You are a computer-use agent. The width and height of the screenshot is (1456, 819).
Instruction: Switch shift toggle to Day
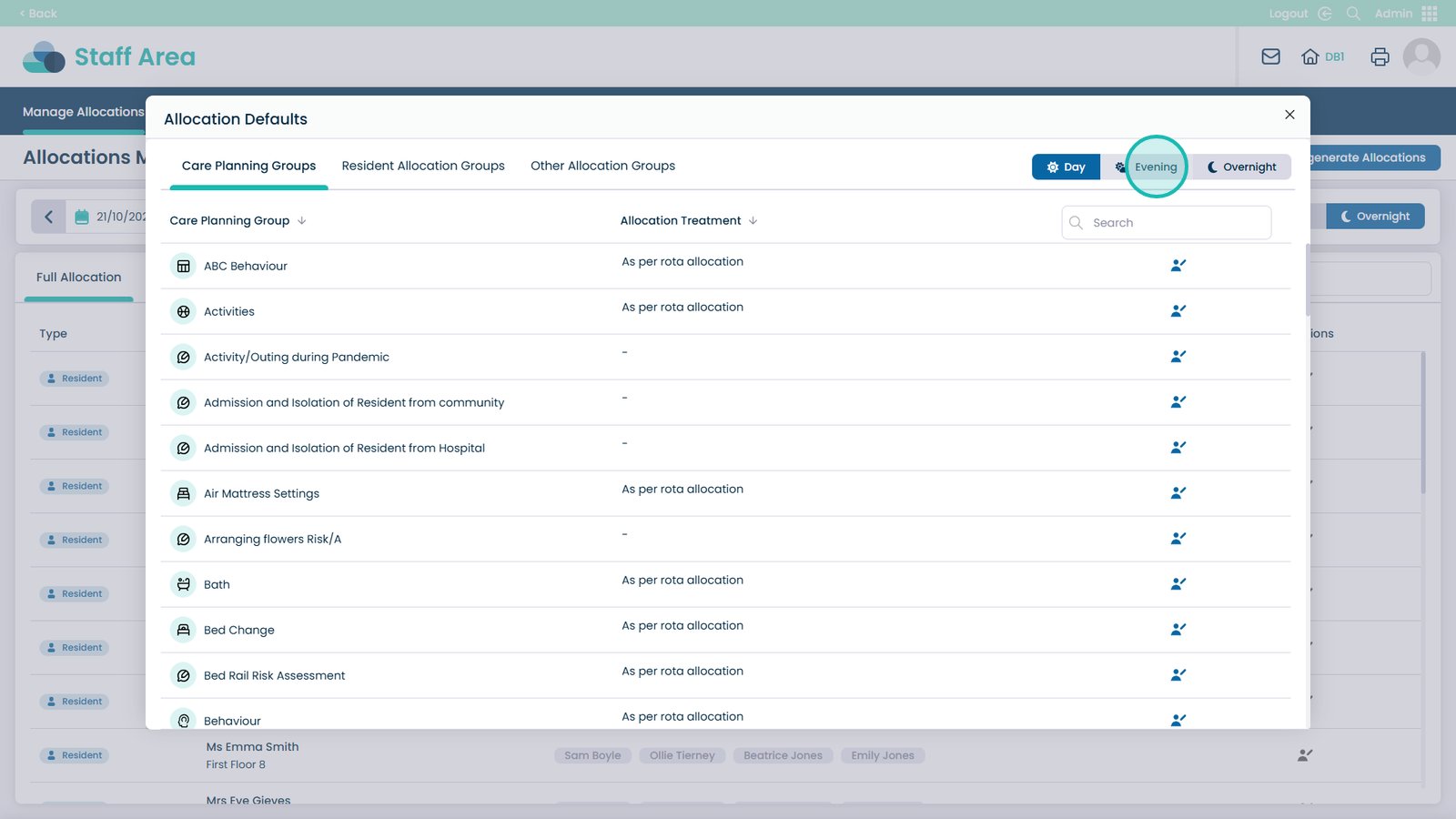coord(1066,167)
